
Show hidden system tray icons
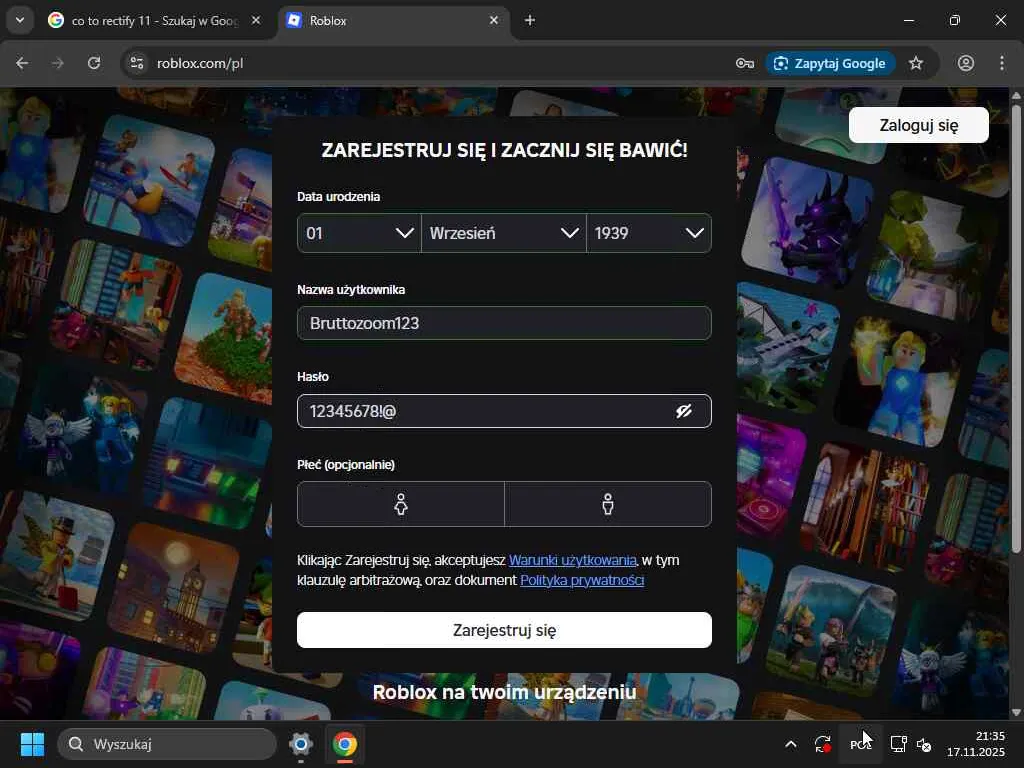pyautogui.click(x=790, y=744)
